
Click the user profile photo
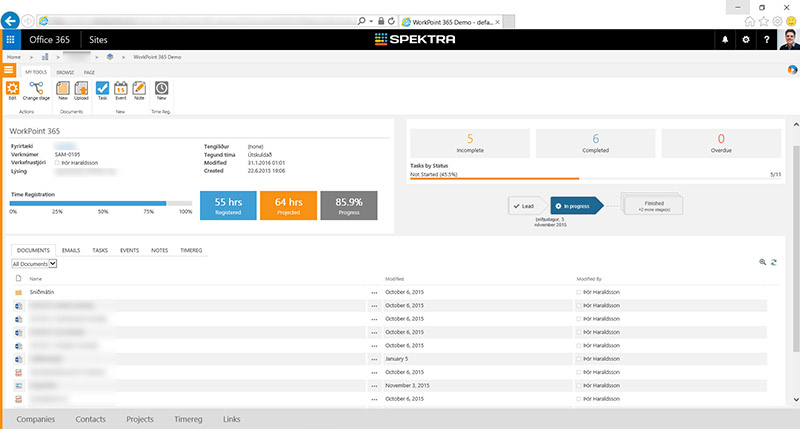pyautogui.click(x=789, y=39)
